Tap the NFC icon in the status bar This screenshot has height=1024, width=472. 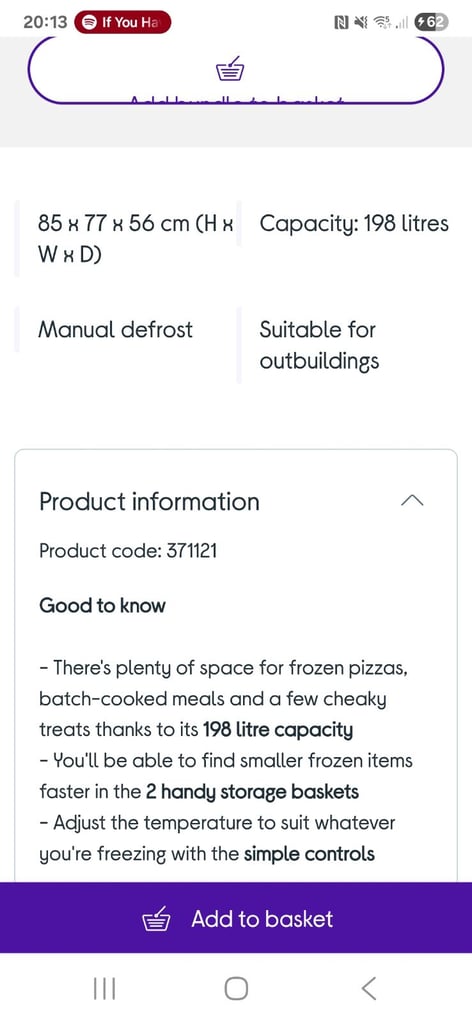pyautogui.click(x=341, y=23)
